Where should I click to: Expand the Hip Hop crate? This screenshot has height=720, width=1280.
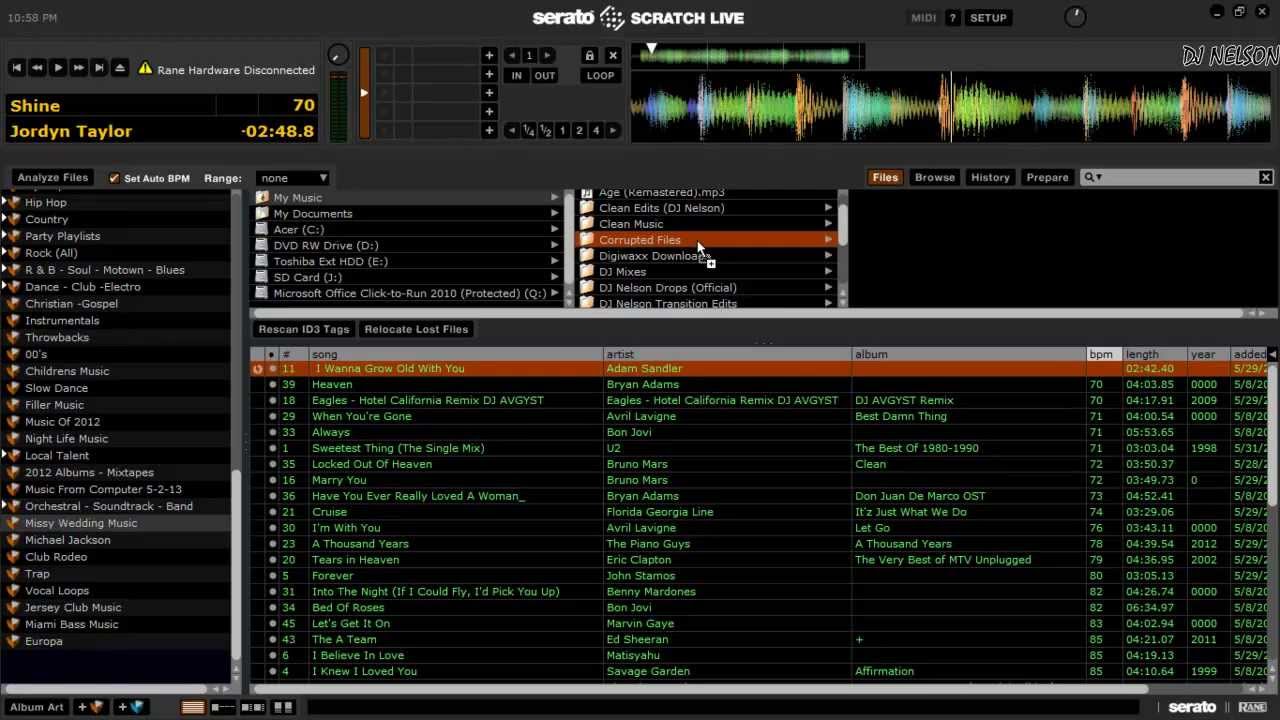[x=4, y=202]
